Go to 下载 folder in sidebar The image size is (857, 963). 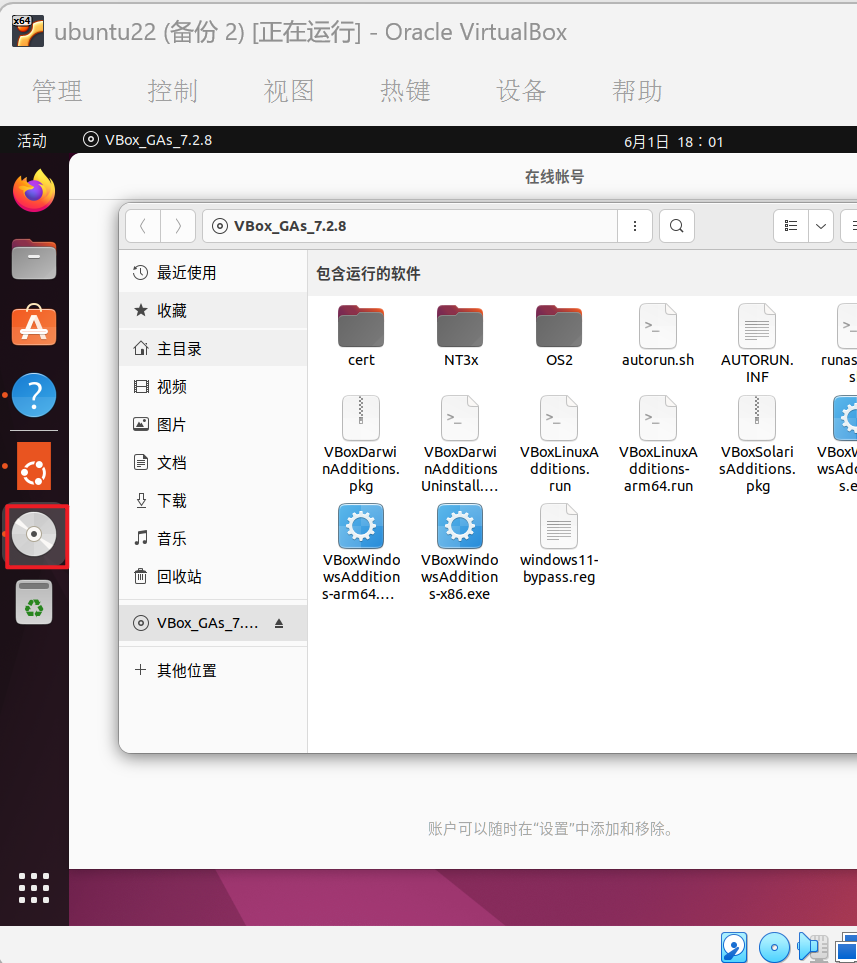click(213, 501)
